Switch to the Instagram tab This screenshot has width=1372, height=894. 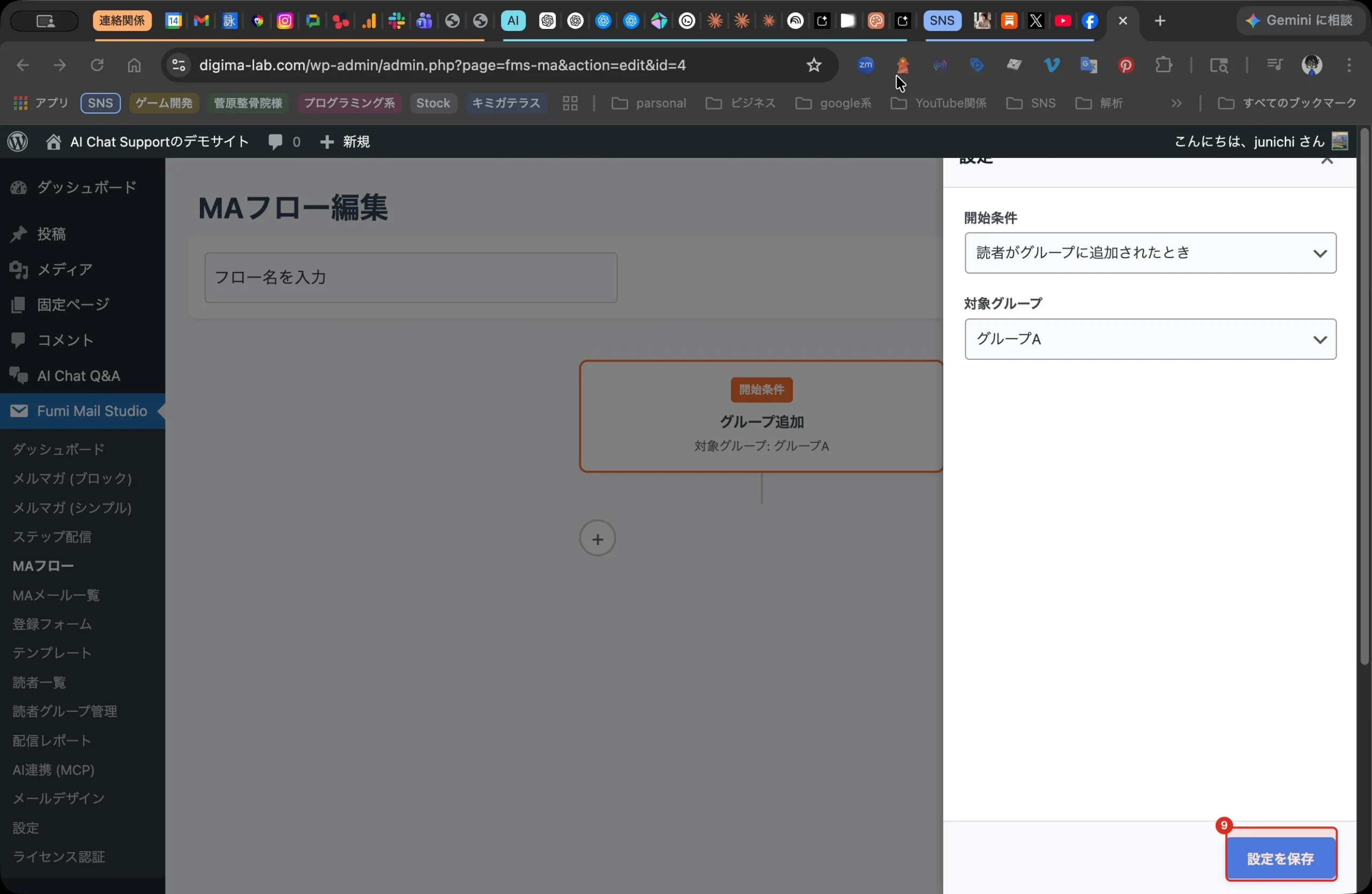point(285,21)
